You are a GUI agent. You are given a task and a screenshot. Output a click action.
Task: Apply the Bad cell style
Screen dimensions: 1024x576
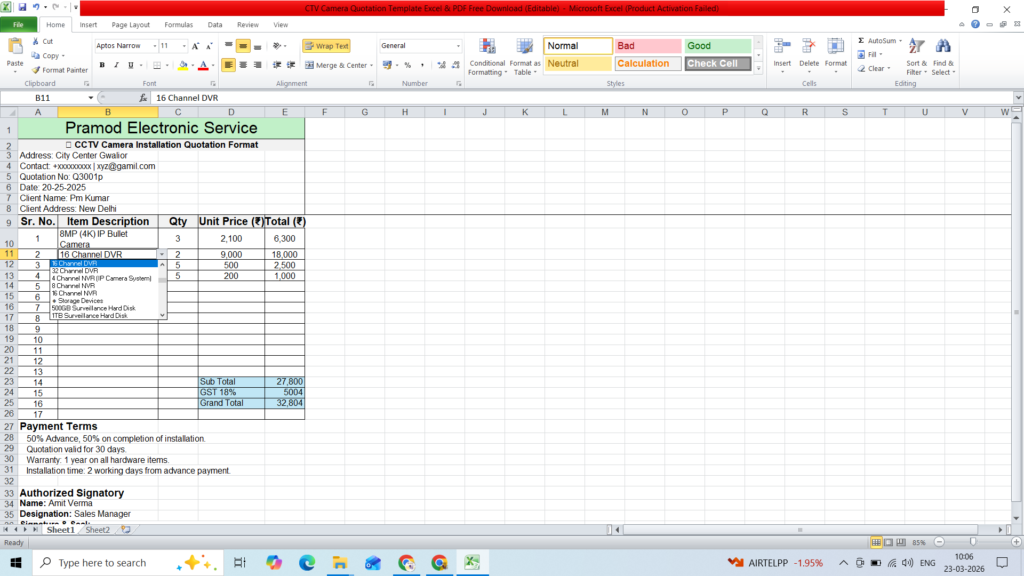(x=648, y=46)
